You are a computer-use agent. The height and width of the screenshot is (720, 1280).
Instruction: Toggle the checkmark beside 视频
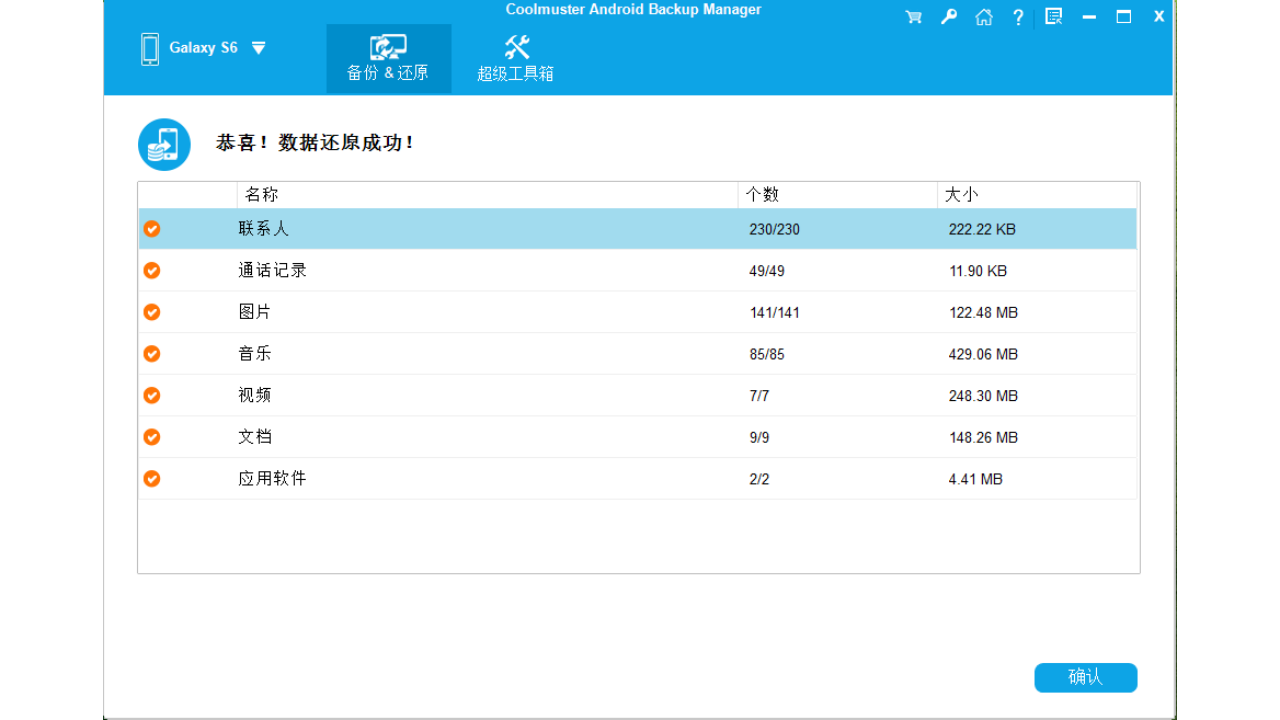pos(151,395)
